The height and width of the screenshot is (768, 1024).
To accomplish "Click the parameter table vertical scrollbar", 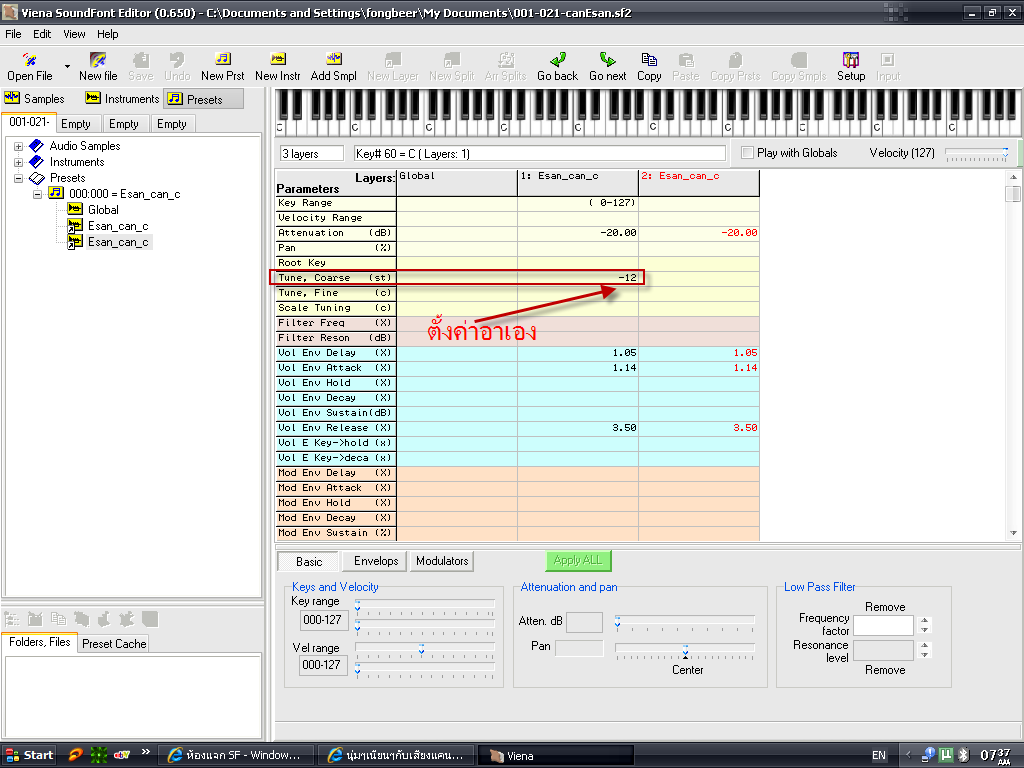I will pyautogui.click(x=1013, y=355).
